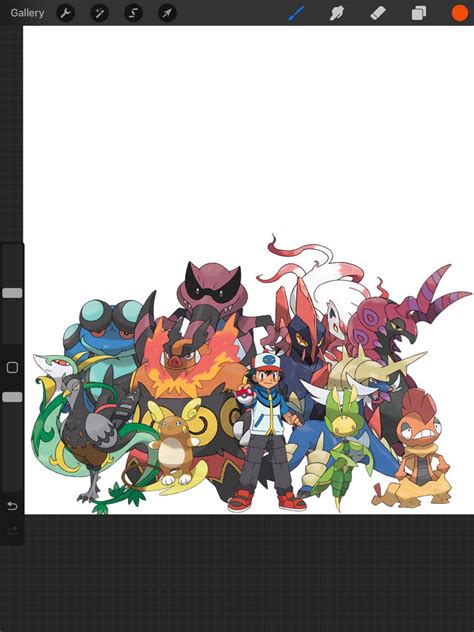
Task: Redo the action with the sidebar arrow
Action: click(12, 530)
